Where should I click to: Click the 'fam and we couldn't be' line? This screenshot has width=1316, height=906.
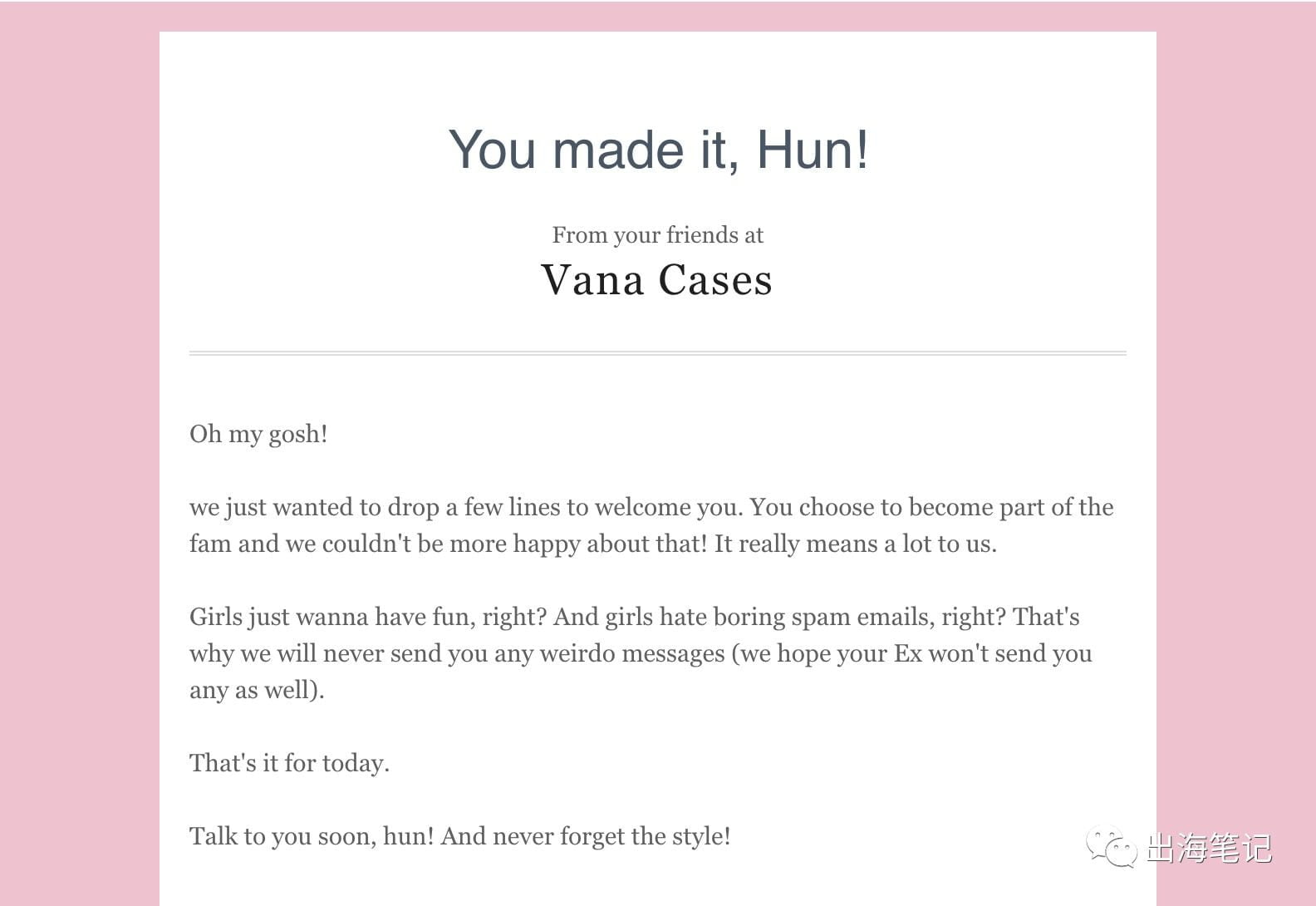(593, 544)
